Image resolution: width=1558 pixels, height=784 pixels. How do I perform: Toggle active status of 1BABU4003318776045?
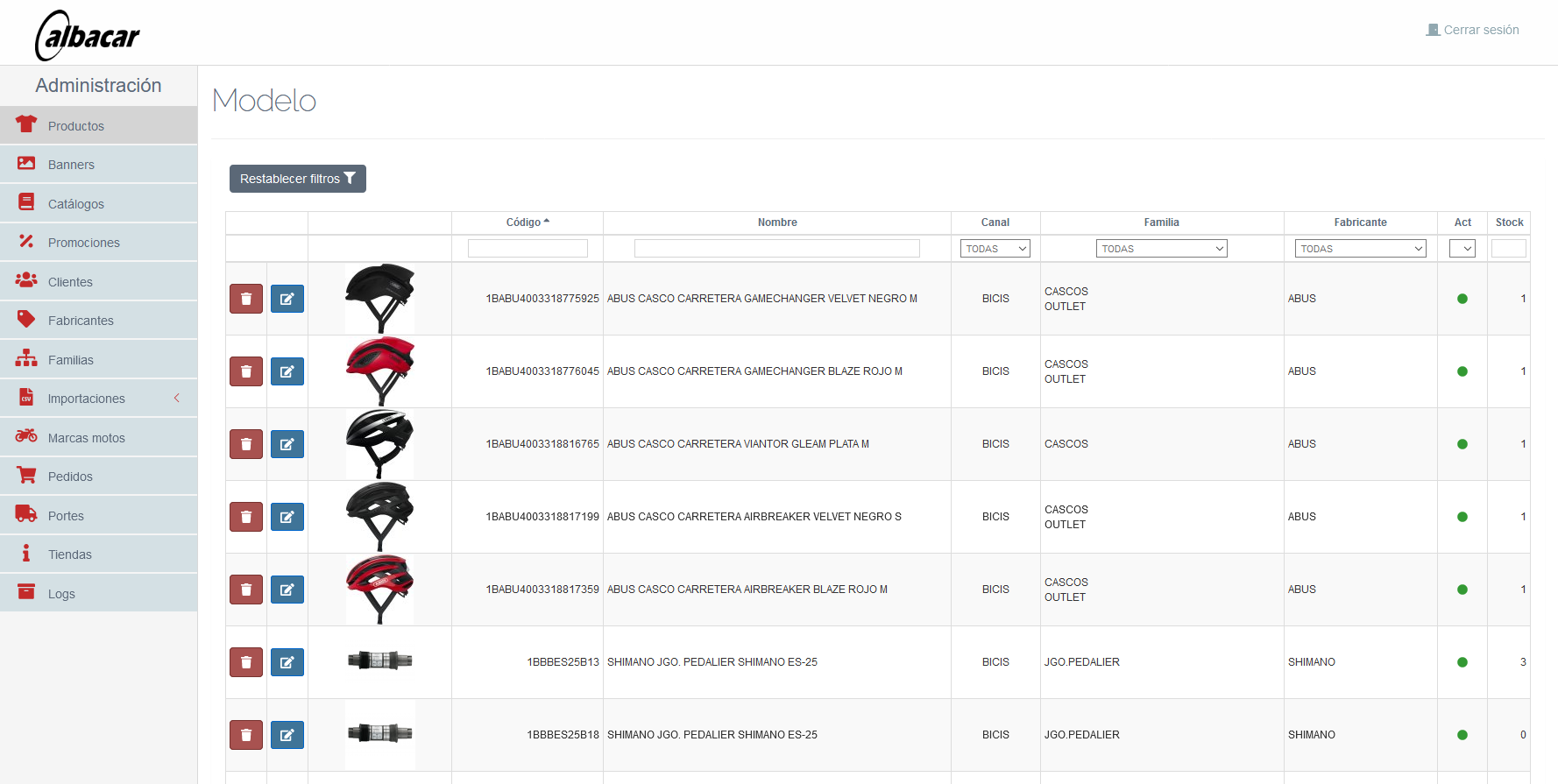tap(1462, 371)
